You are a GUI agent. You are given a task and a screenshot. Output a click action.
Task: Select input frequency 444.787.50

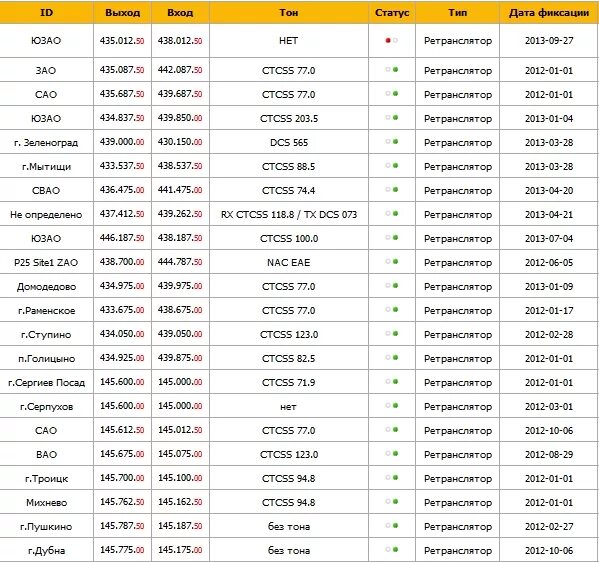pos(180,262)
